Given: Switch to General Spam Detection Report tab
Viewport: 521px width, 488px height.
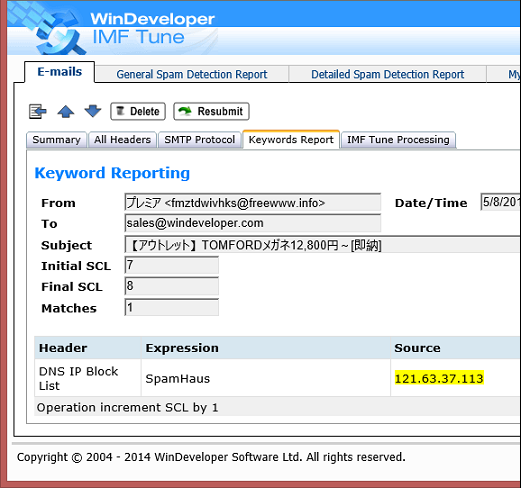Looking at the screenshot, I should 192,74.
